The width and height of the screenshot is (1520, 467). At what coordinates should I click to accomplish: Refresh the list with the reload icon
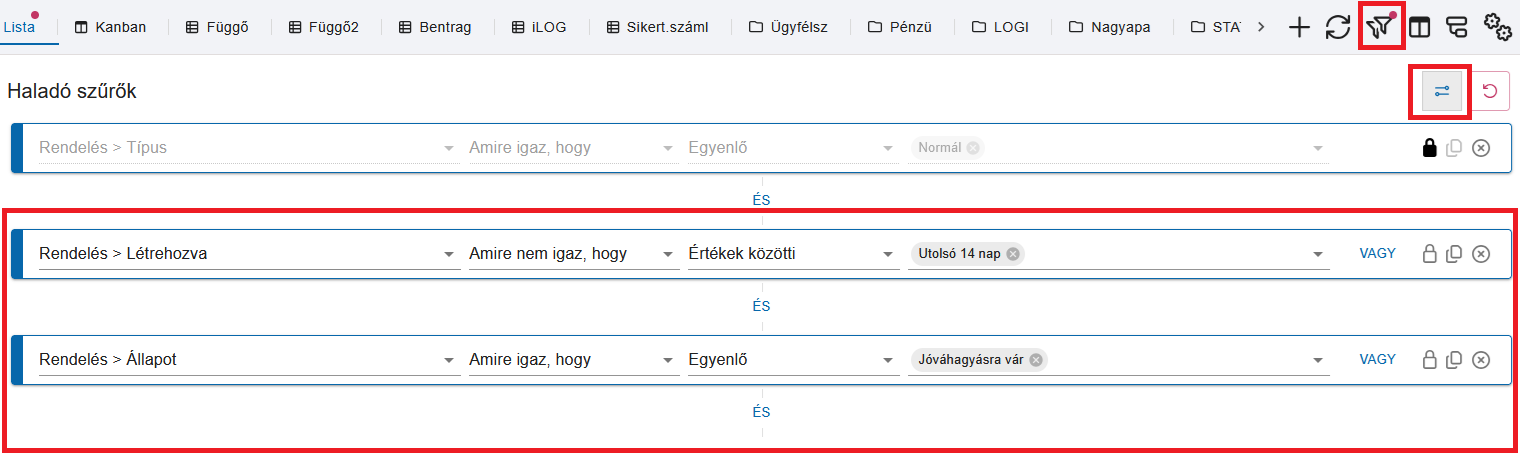tap(1338, 27)
